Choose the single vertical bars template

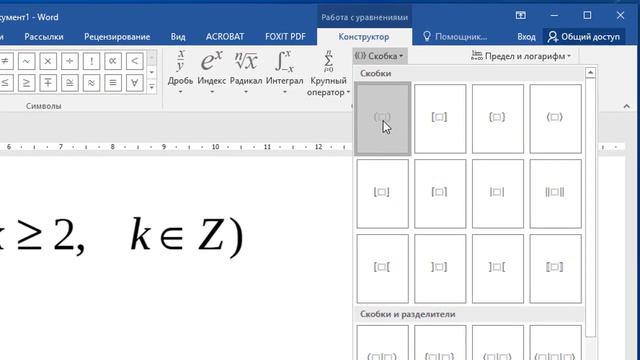498,193
